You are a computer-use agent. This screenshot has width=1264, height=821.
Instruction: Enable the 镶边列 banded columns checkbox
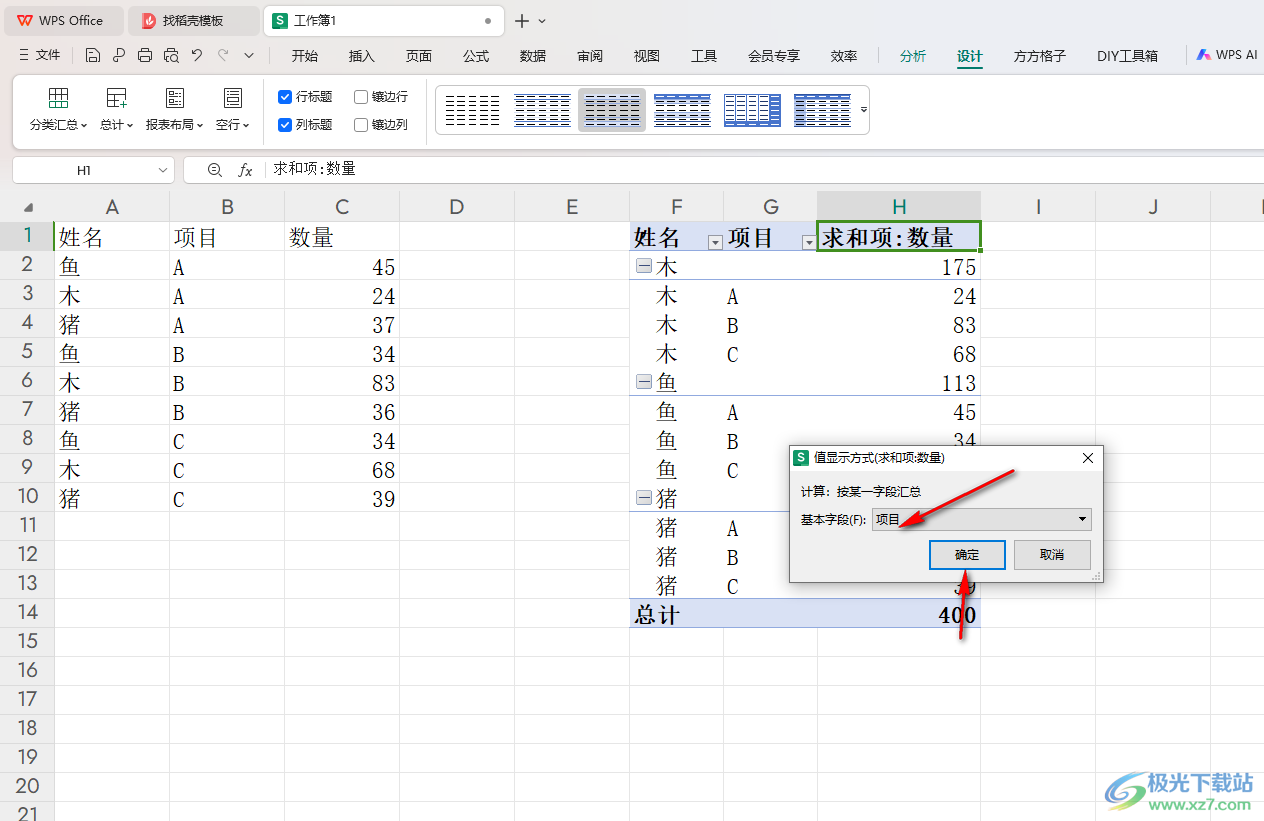pos(361,125)
